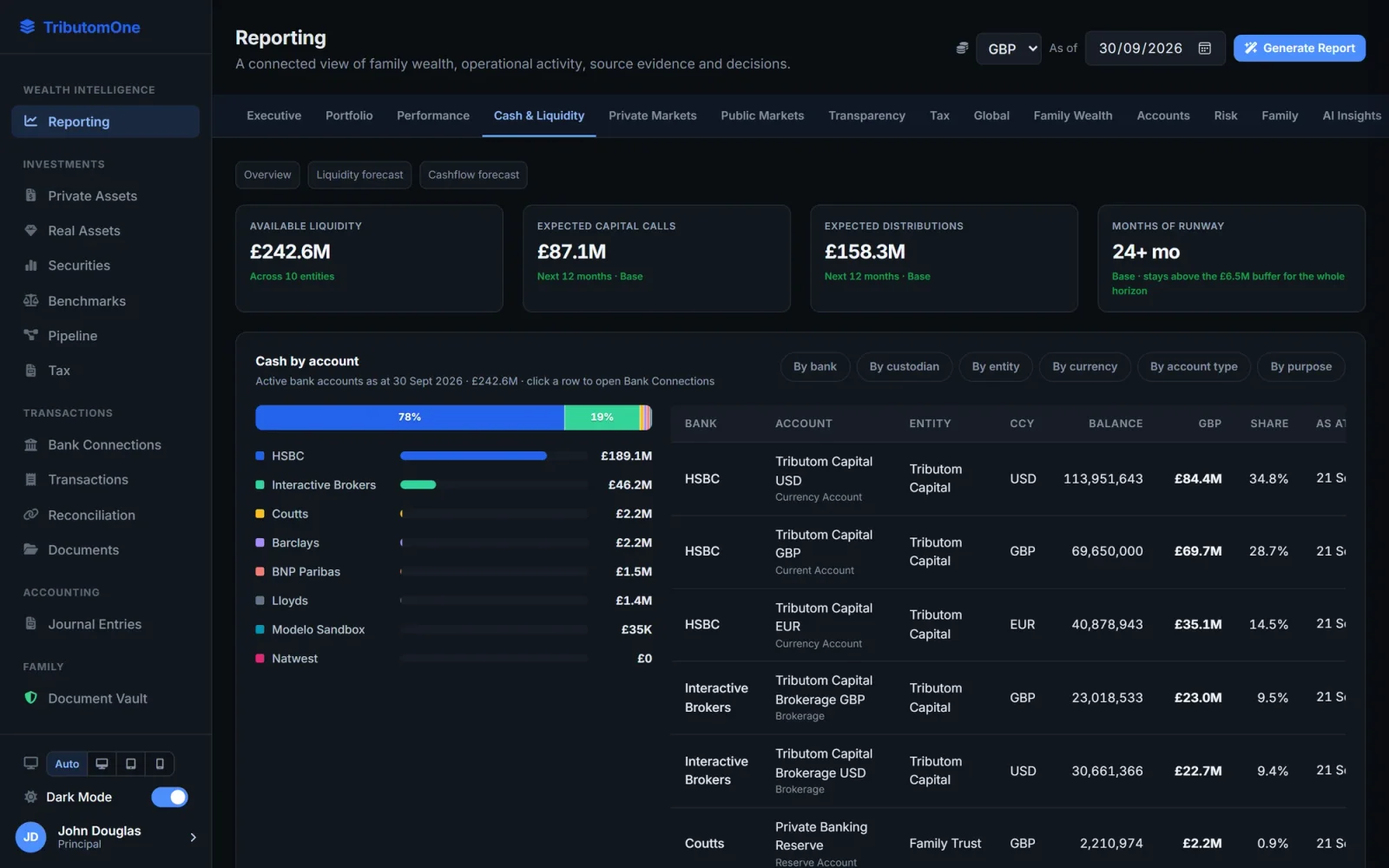1389x868 pixels.
Task: Click the Private Assets sidebar icon
Action: point(31,195)
